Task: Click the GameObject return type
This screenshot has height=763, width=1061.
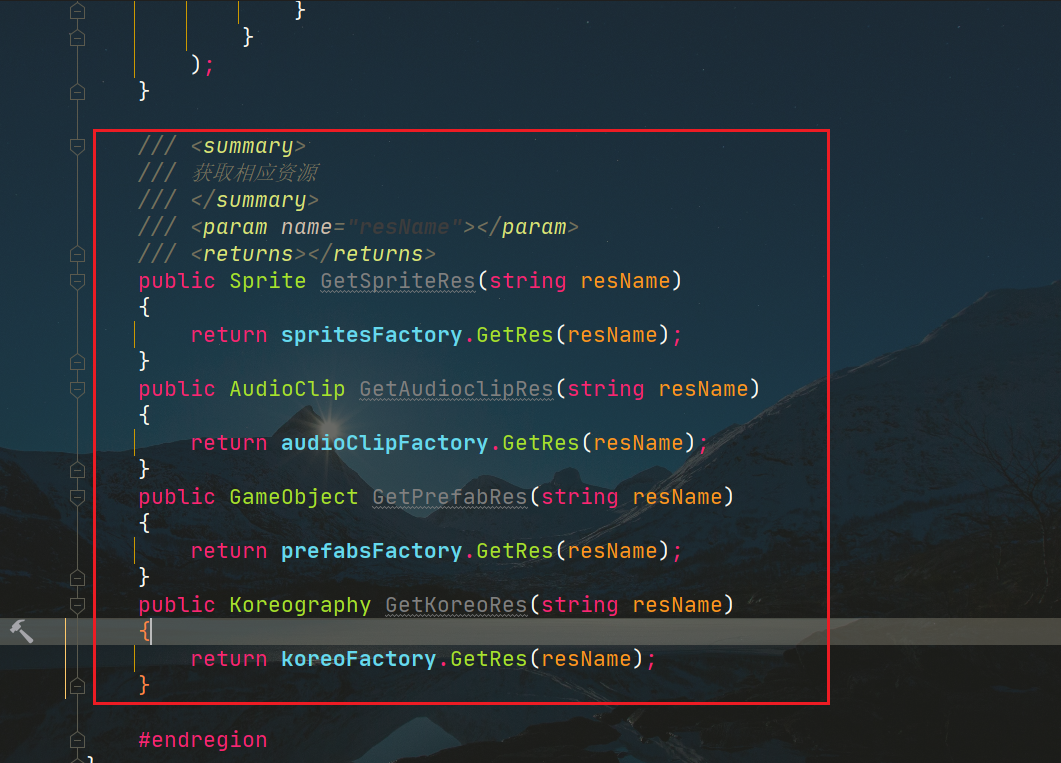Action: pyautogui.click(x=293, y=497)
